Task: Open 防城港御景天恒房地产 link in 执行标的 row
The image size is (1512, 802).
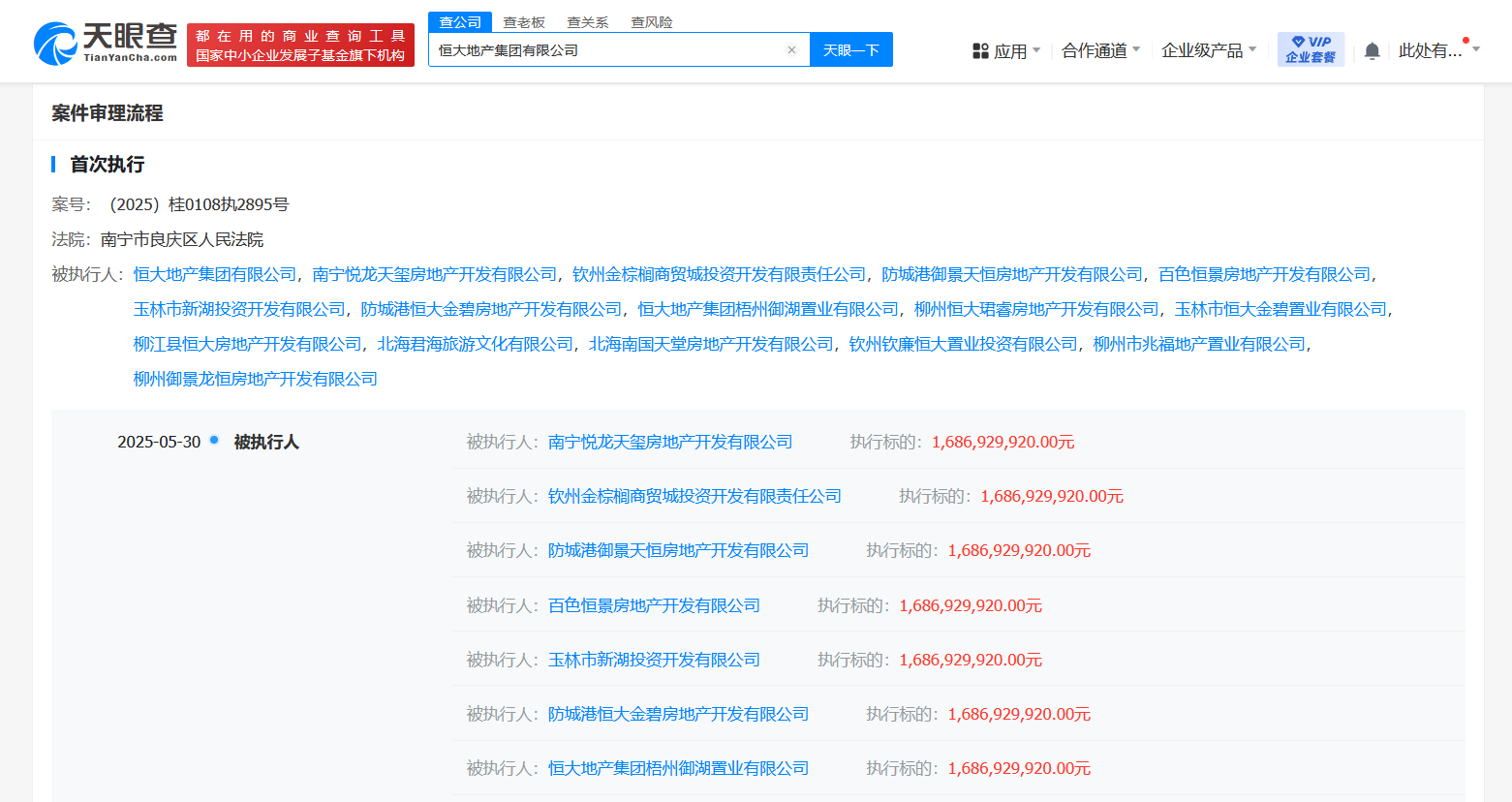Action: [x=678, y=550]
